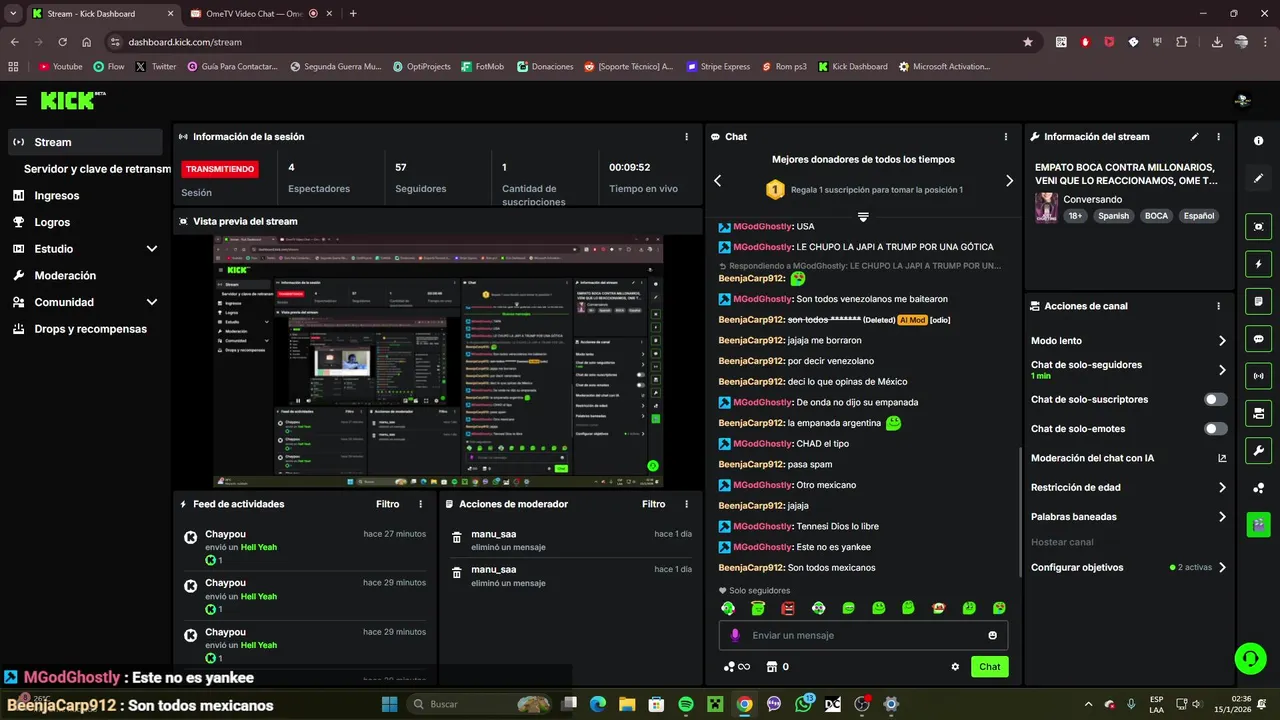Open the Acciones de moderador Filtro
Image resolution: width=1280 pixels, height=720 pixels.
[653, 504]
